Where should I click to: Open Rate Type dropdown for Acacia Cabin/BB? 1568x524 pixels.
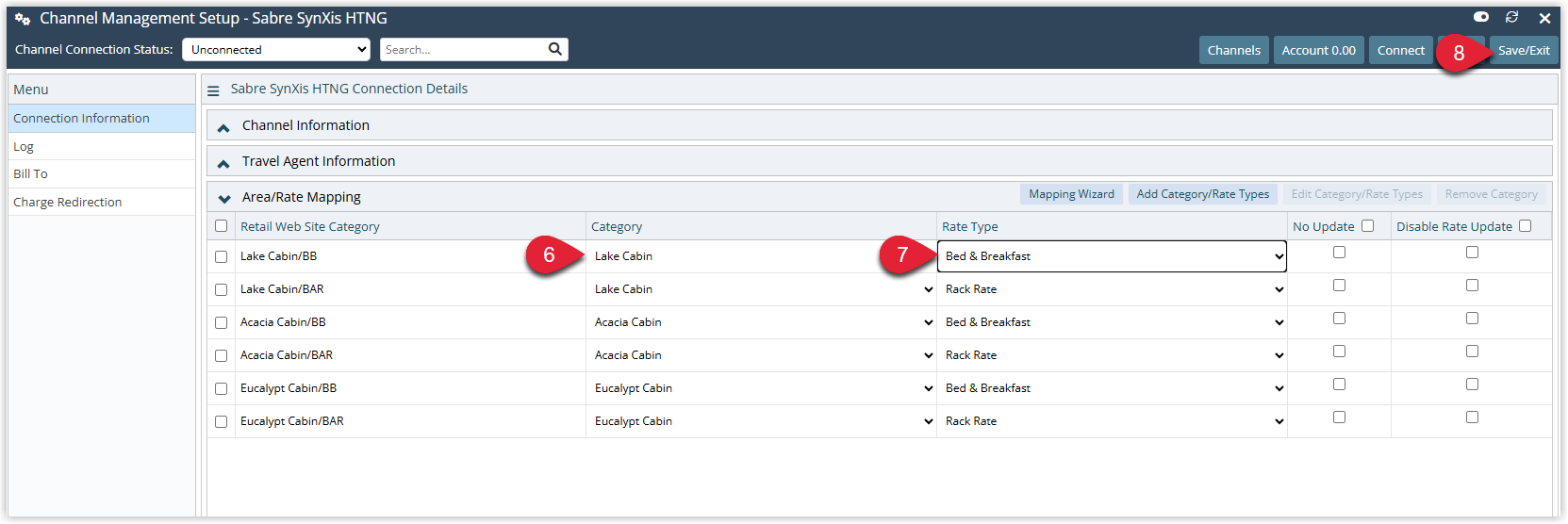tap(1112, 322)
